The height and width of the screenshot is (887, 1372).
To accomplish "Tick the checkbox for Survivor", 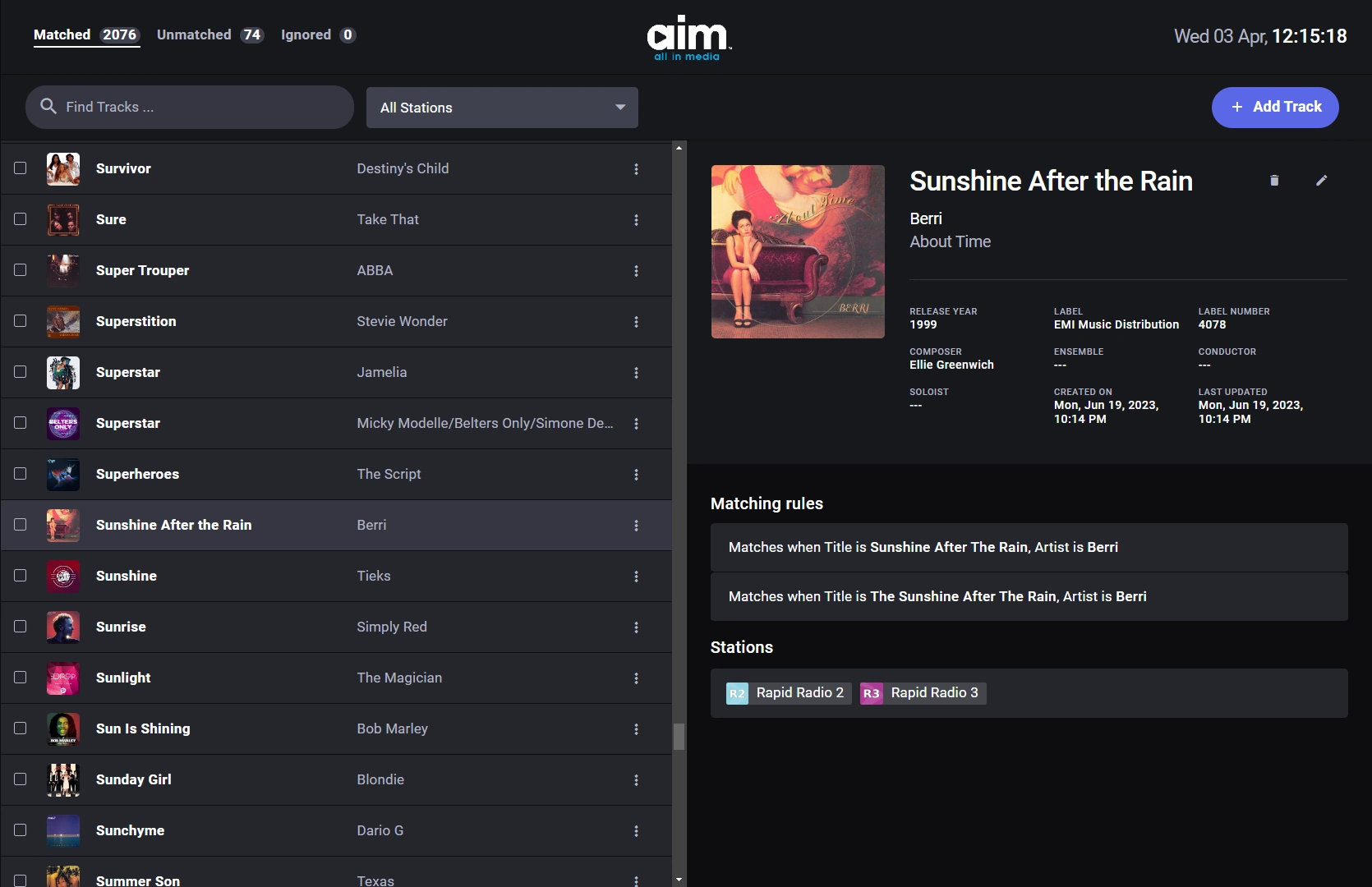I will (x=21, y=168).
